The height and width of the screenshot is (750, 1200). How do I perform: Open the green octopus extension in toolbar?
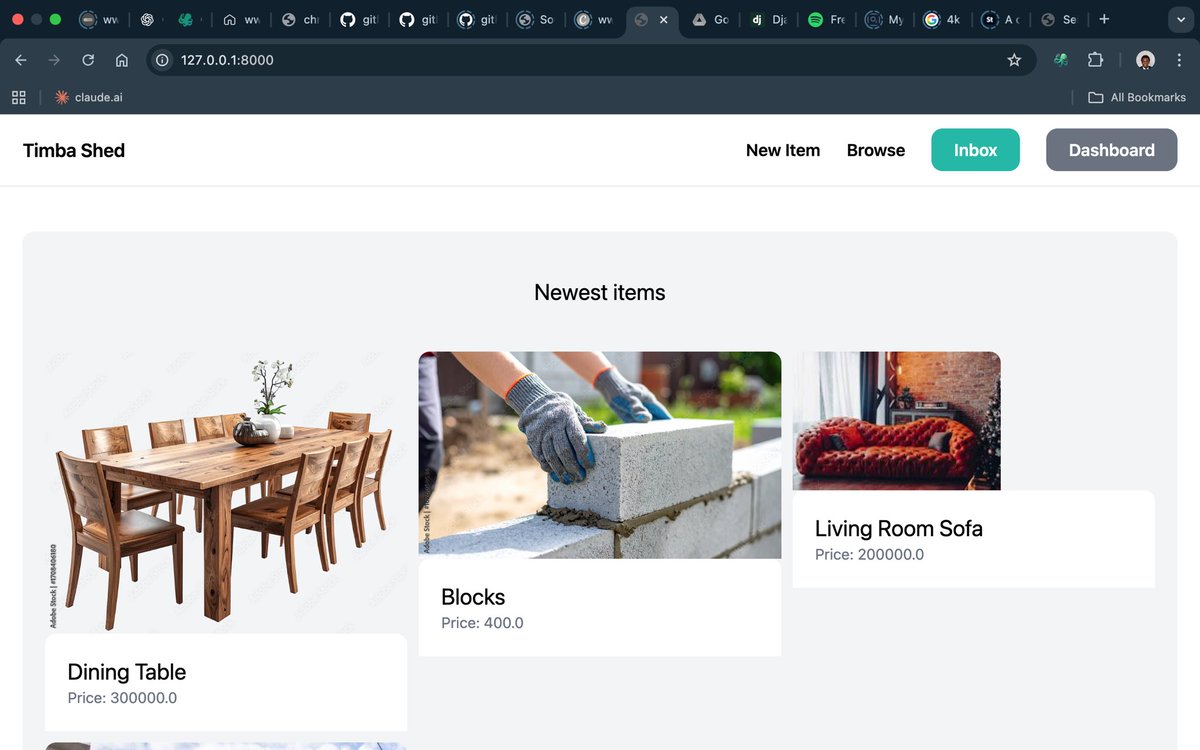click(x=1061, y=60)
